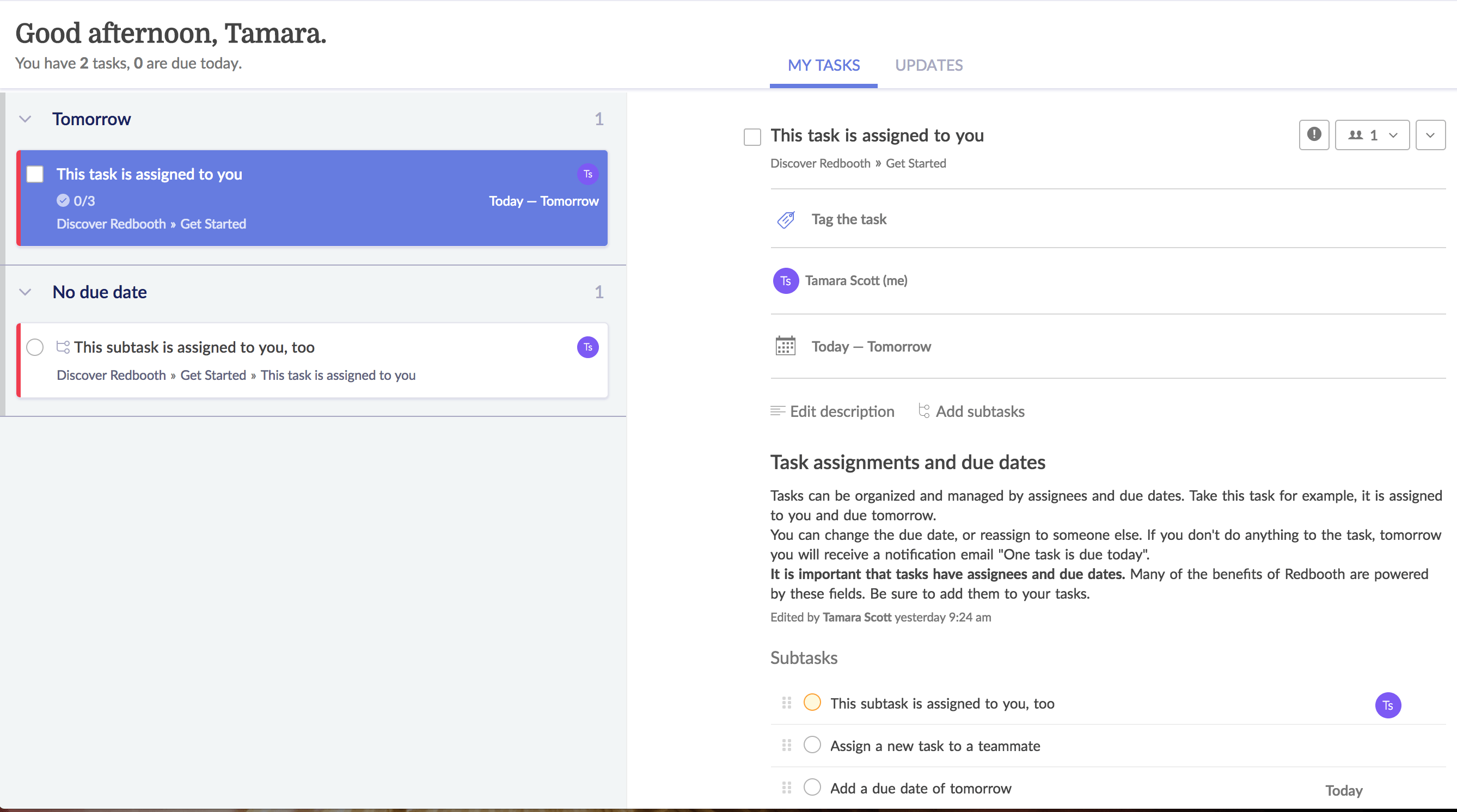Collapse the 'No due date' section
The image size is (1457, 812).
26,291
